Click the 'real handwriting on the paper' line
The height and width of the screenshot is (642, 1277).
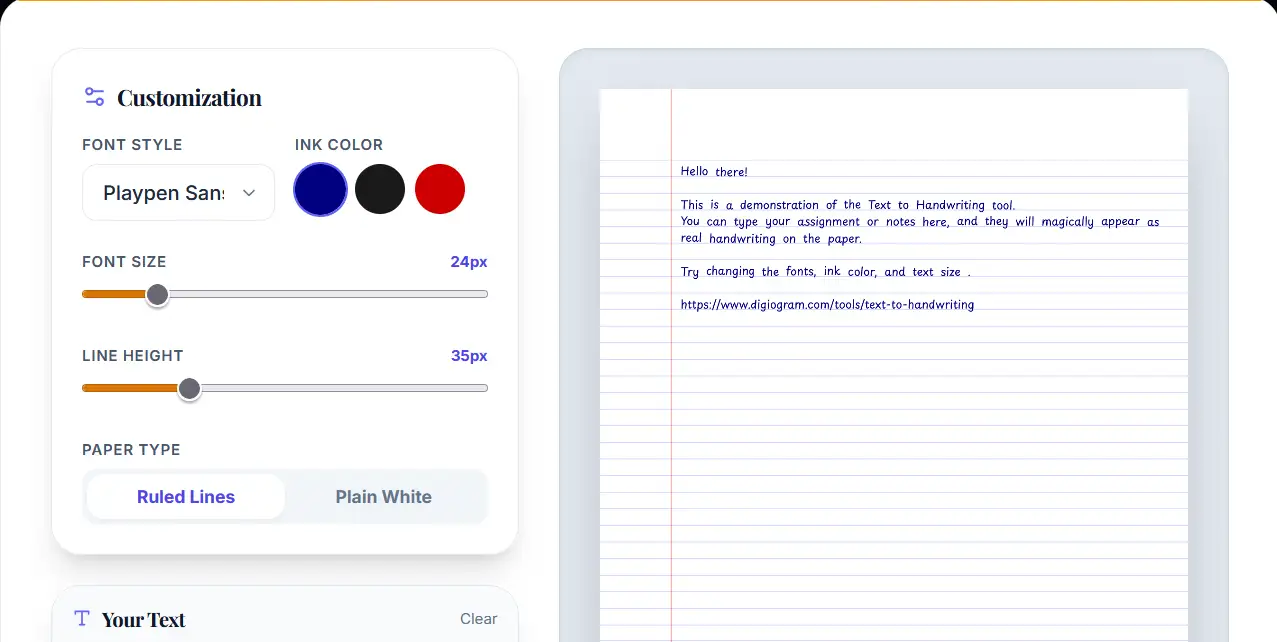pos(771,238)
